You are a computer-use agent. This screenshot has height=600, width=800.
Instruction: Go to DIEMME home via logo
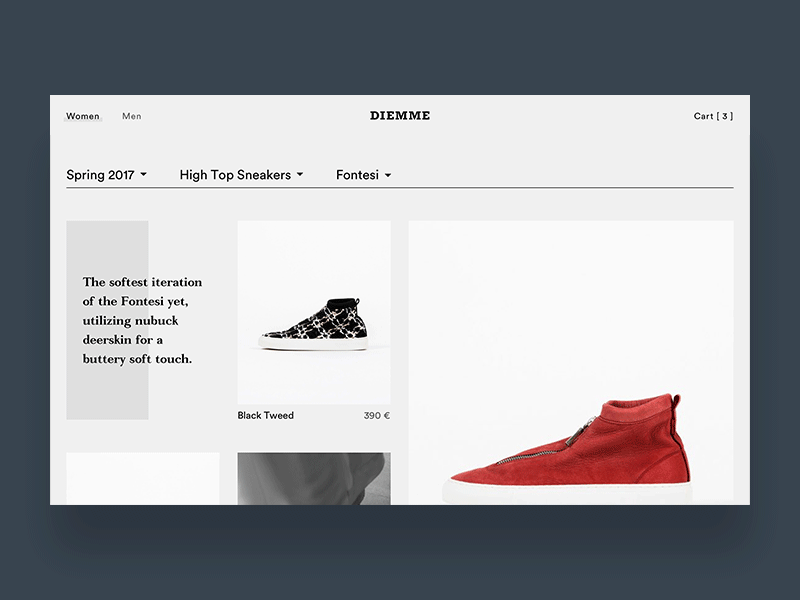[x=400, y=116]
